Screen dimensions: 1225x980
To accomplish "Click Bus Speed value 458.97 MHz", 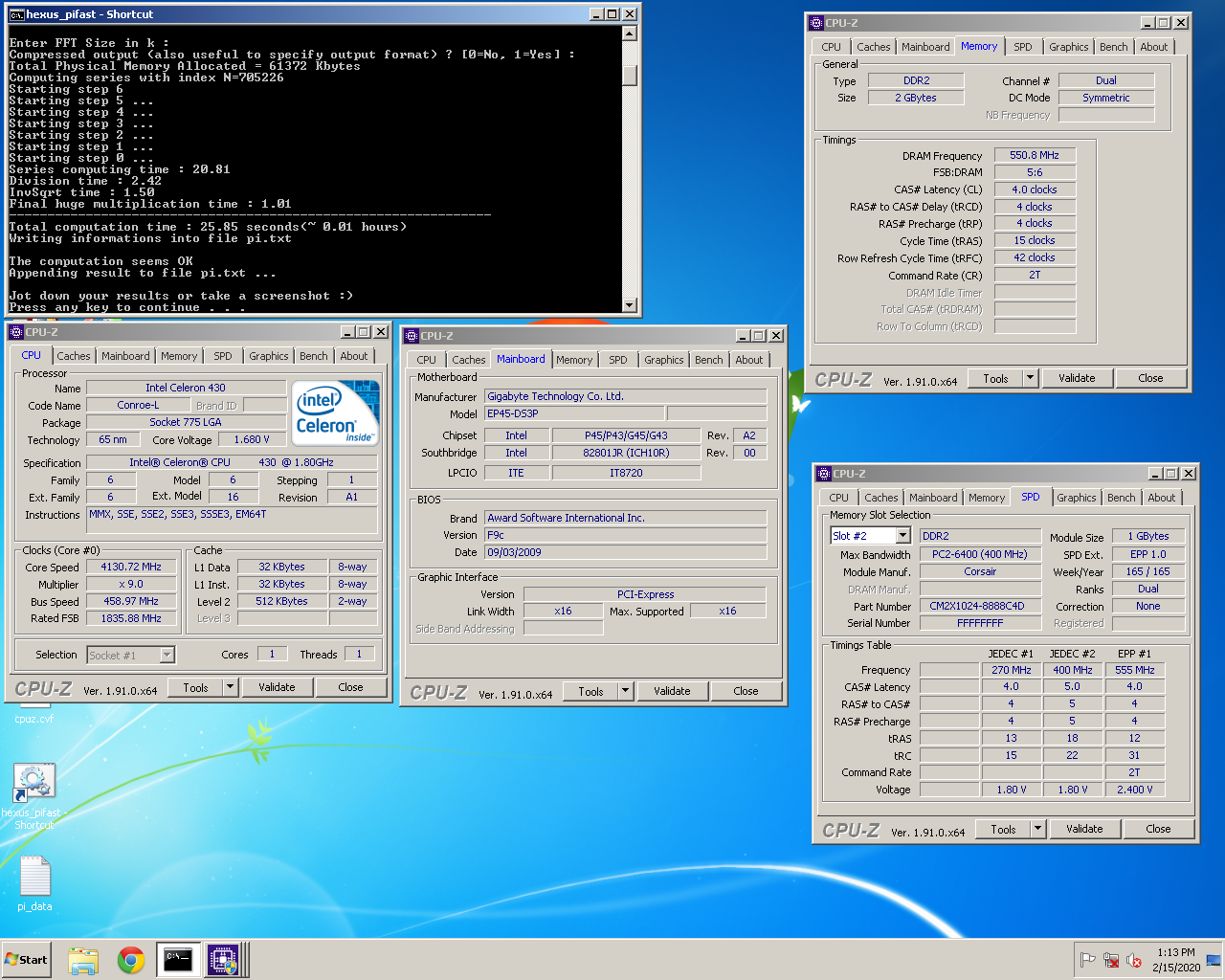I will 130,601.
